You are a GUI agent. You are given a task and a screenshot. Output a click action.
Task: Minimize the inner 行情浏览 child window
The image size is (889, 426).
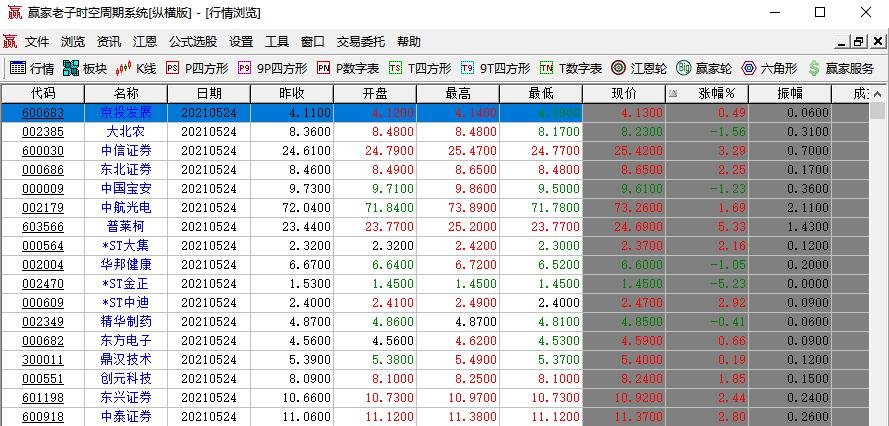tap(841, 41)
